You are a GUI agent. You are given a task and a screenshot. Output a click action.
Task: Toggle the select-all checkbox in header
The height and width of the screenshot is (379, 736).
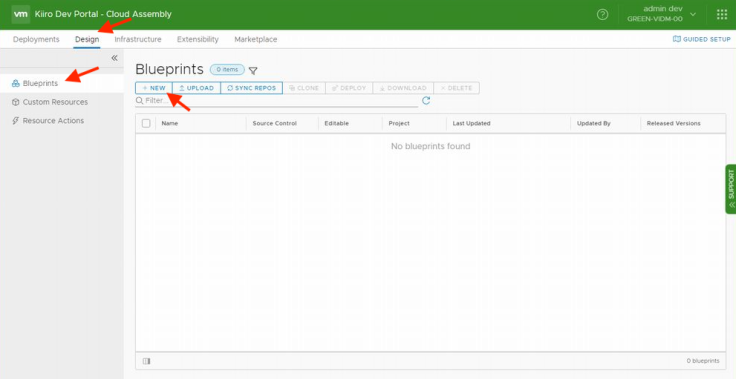146,123
